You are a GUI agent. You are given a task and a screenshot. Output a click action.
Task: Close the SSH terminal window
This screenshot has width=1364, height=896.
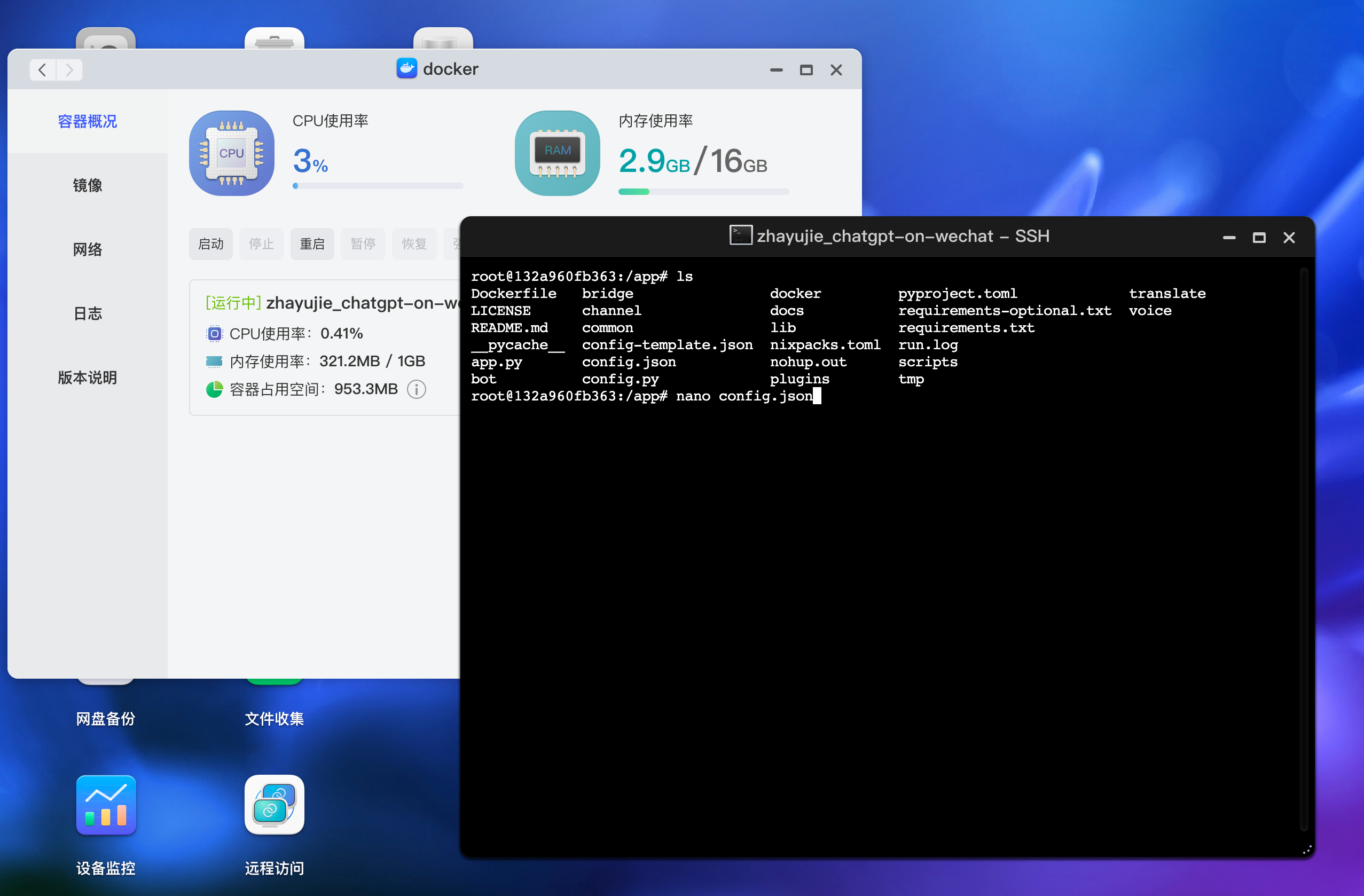pyautogui.click(x=1289, y=238)
